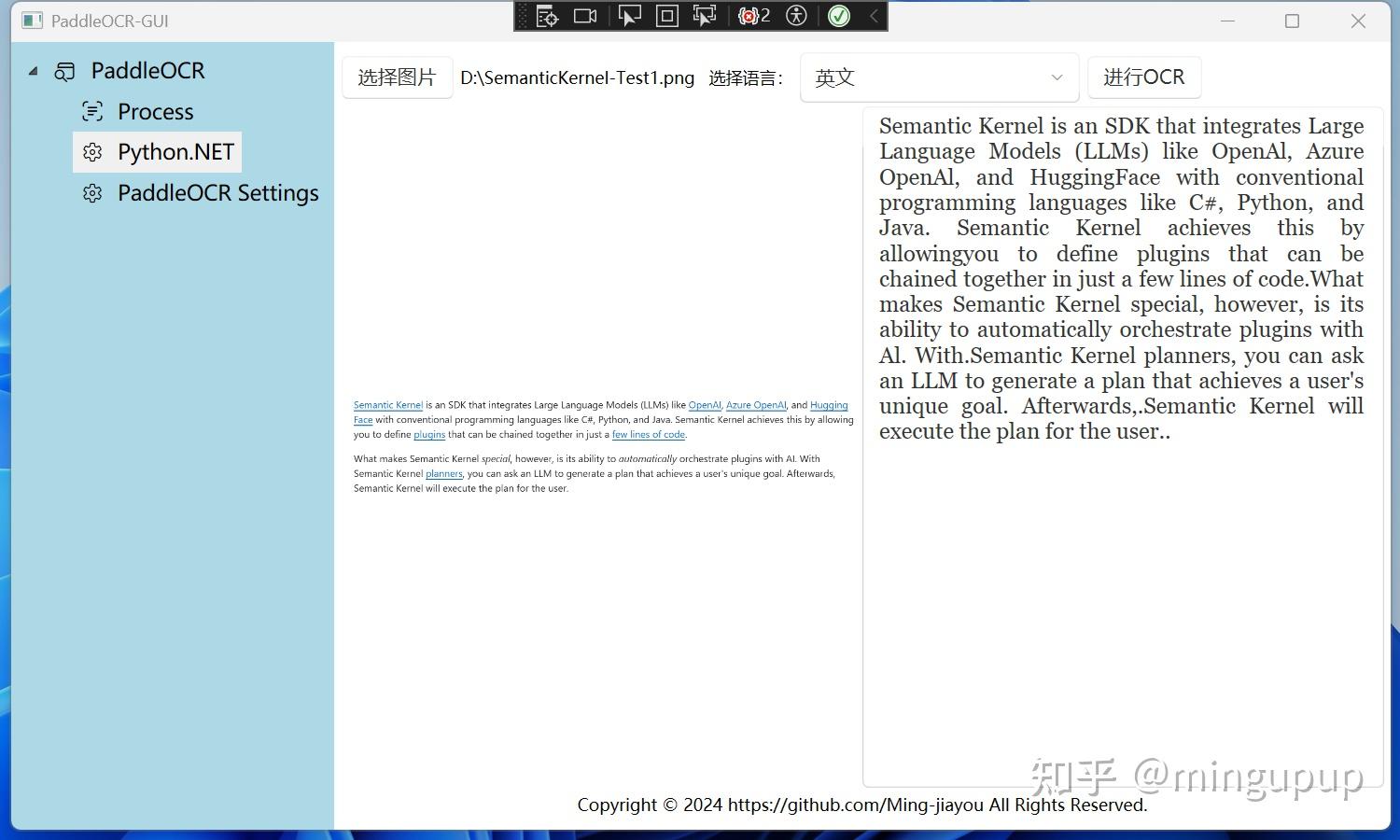Run the accessibility checker icon

tap(795, 16)
